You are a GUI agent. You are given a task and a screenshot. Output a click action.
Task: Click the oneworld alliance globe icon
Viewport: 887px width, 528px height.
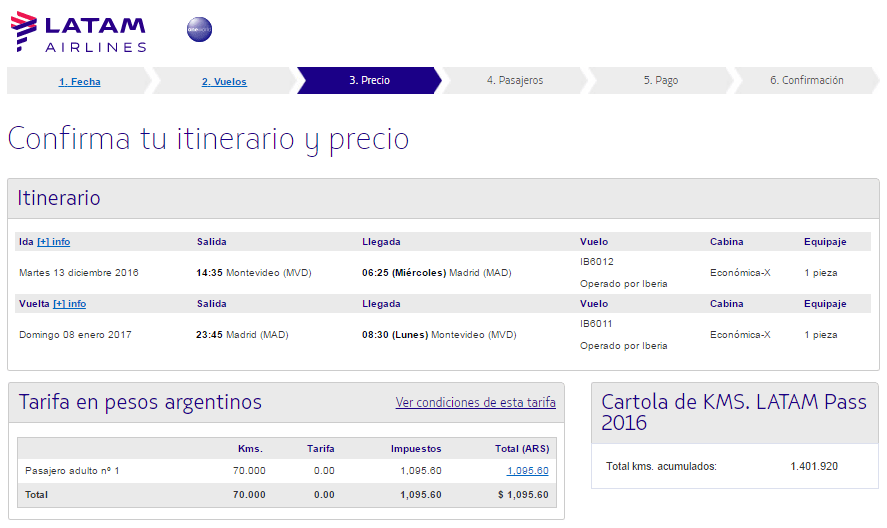point(200,29)
